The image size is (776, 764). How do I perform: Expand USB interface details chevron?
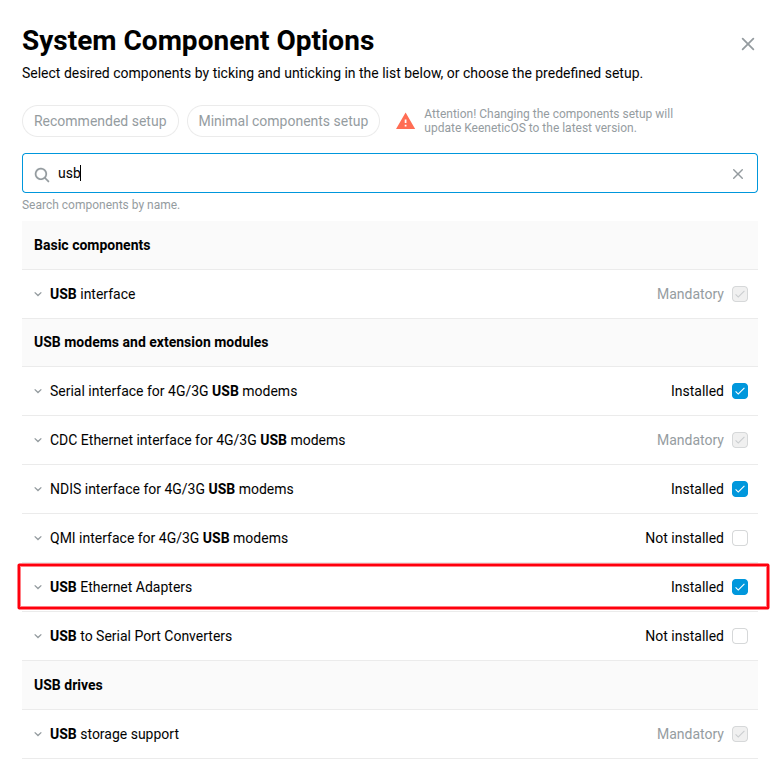(x=38, y=294)
